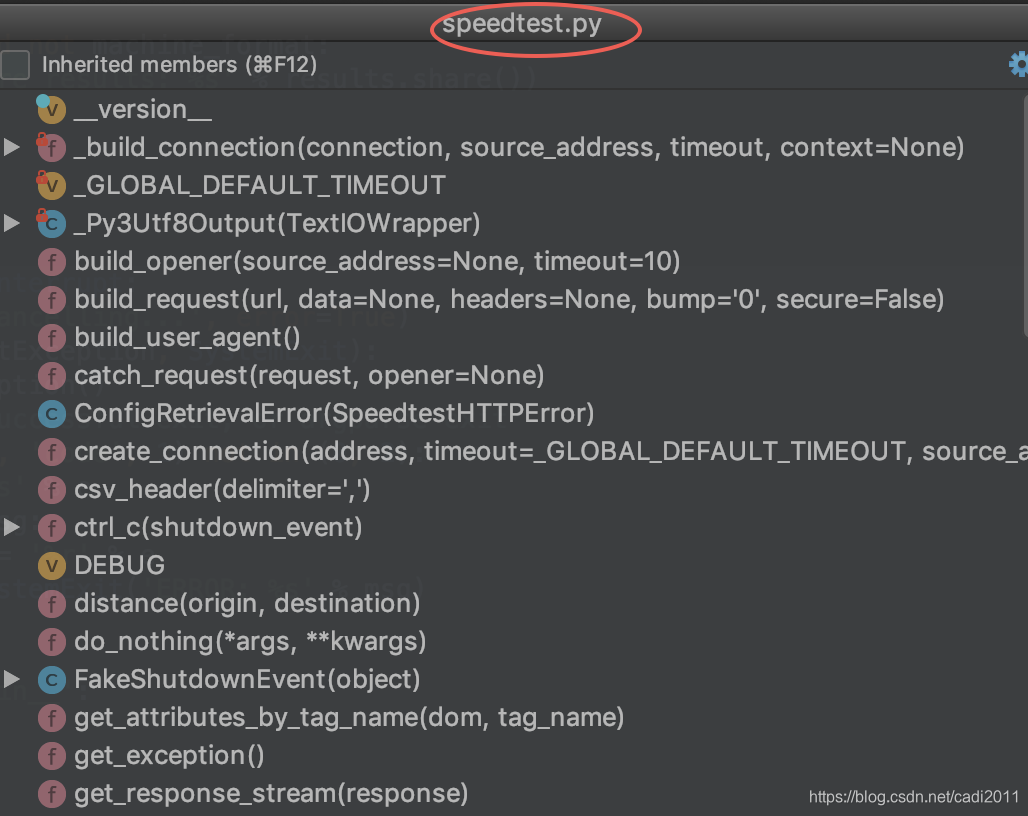Expand the ctrl_c function node
The image size is (1028, 816).
[12, 527]
